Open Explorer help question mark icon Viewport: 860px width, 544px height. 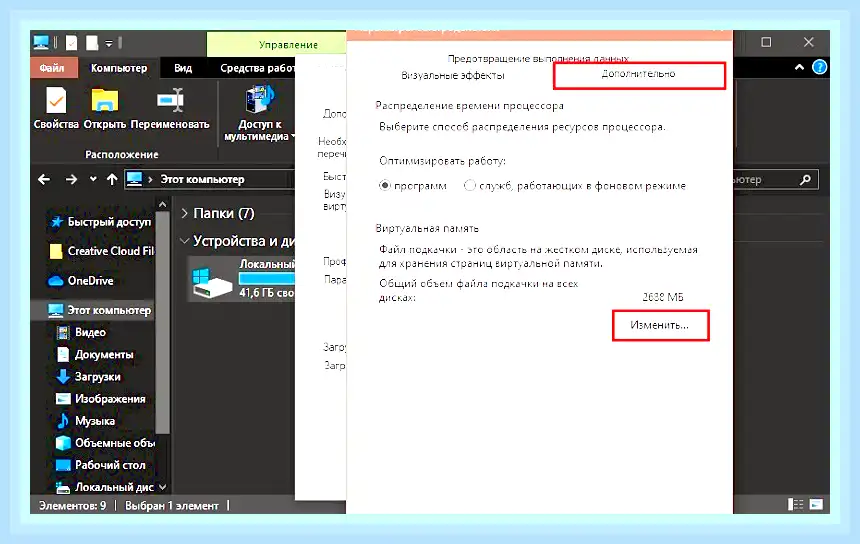[x=819, y=67]
